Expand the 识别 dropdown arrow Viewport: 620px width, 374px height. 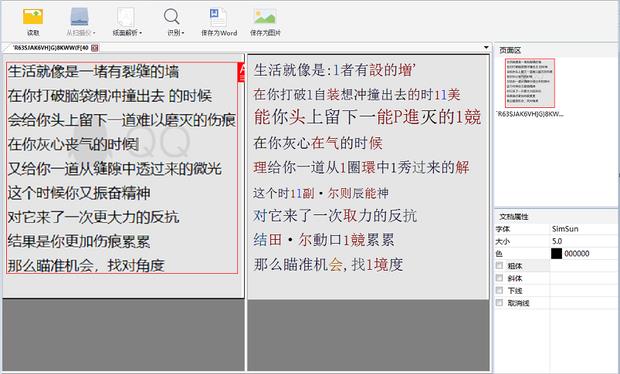183,33
